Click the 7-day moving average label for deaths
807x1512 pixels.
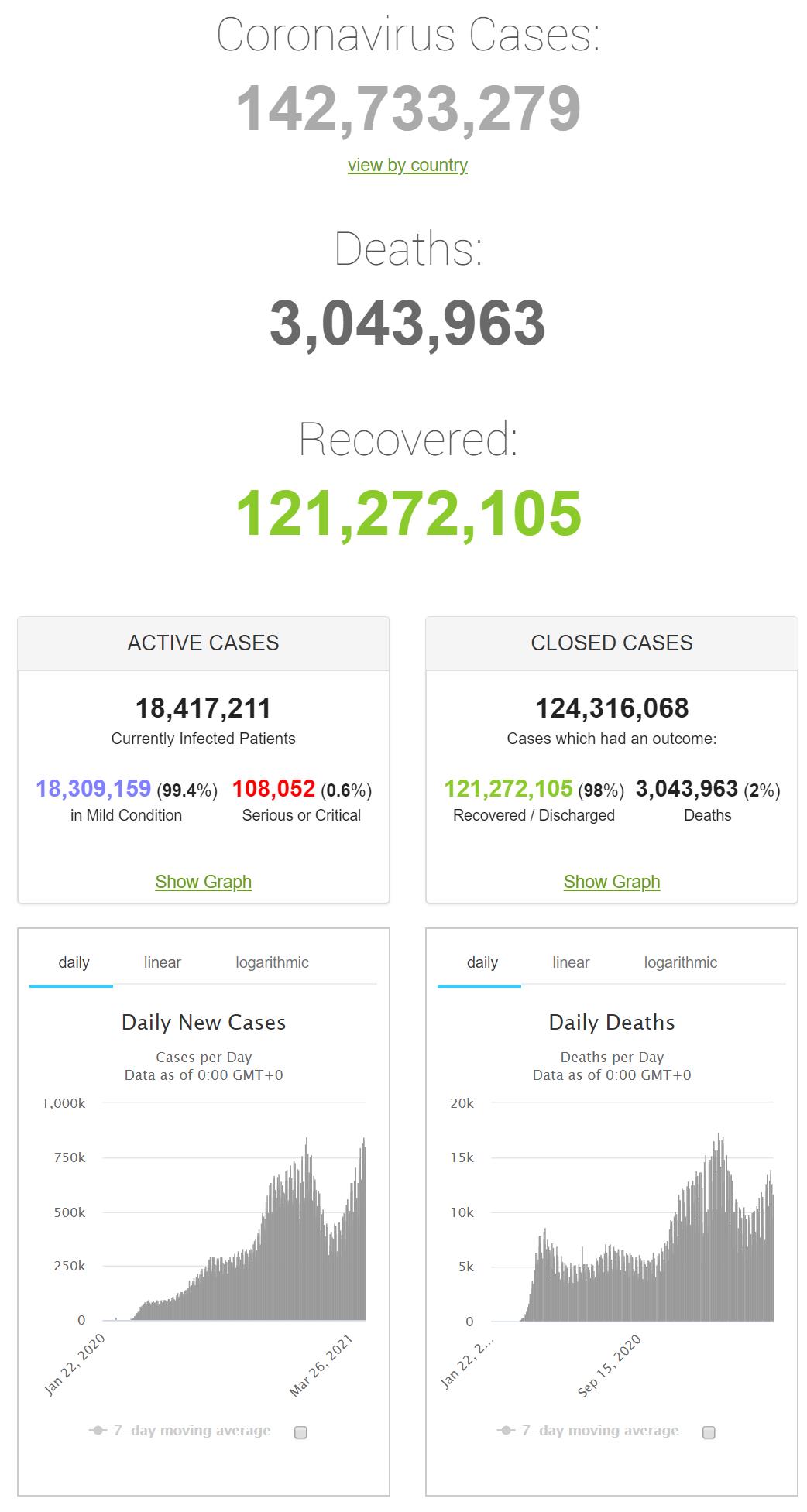600,1431
